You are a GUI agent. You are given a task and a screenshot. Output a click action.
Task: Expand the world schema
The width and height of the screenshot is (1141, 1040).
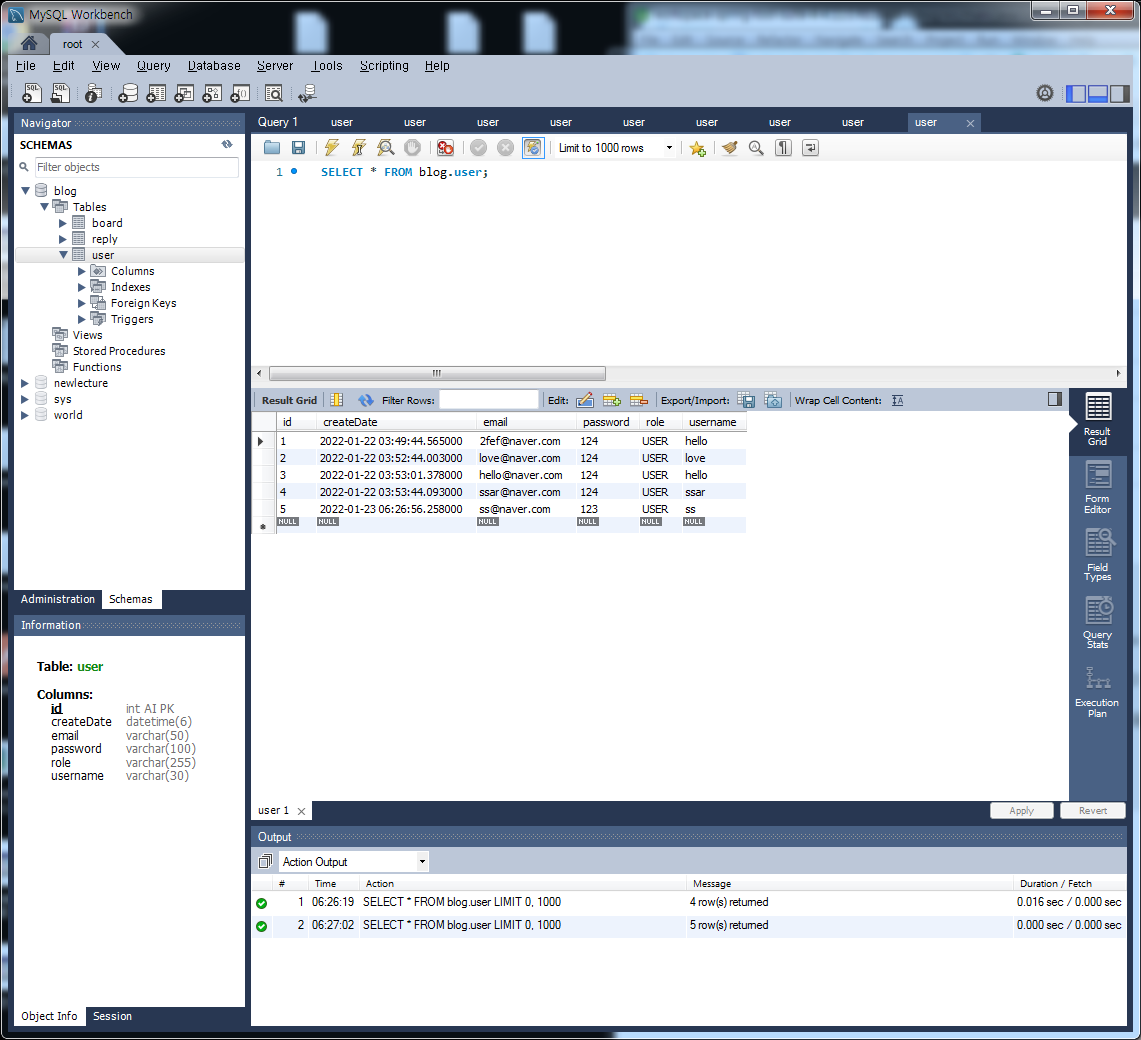coord(25,416)
